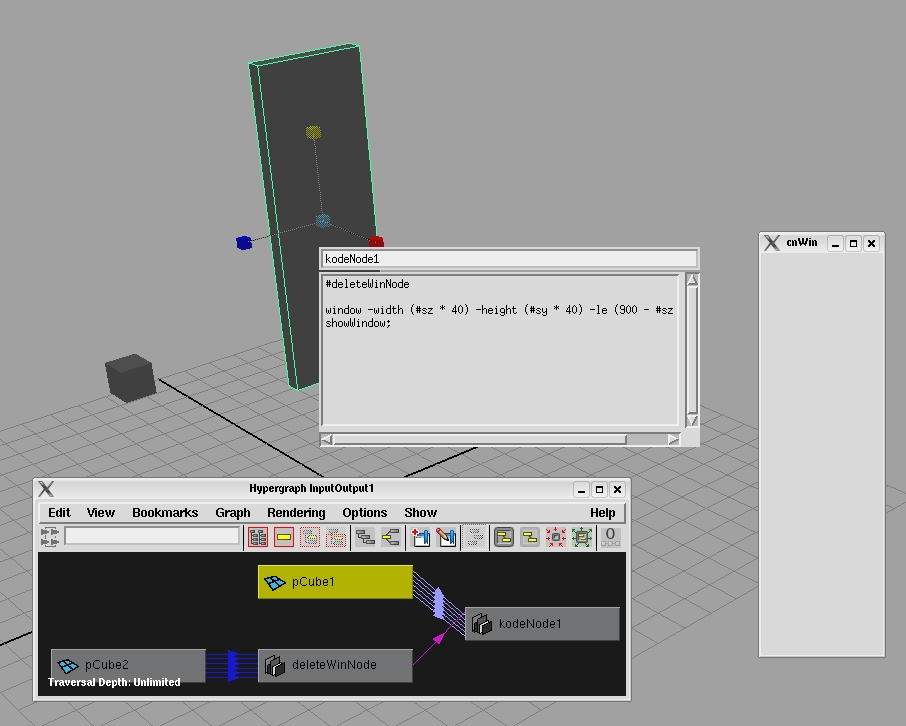Click the traversal depth zero icon

click(610, 538)
